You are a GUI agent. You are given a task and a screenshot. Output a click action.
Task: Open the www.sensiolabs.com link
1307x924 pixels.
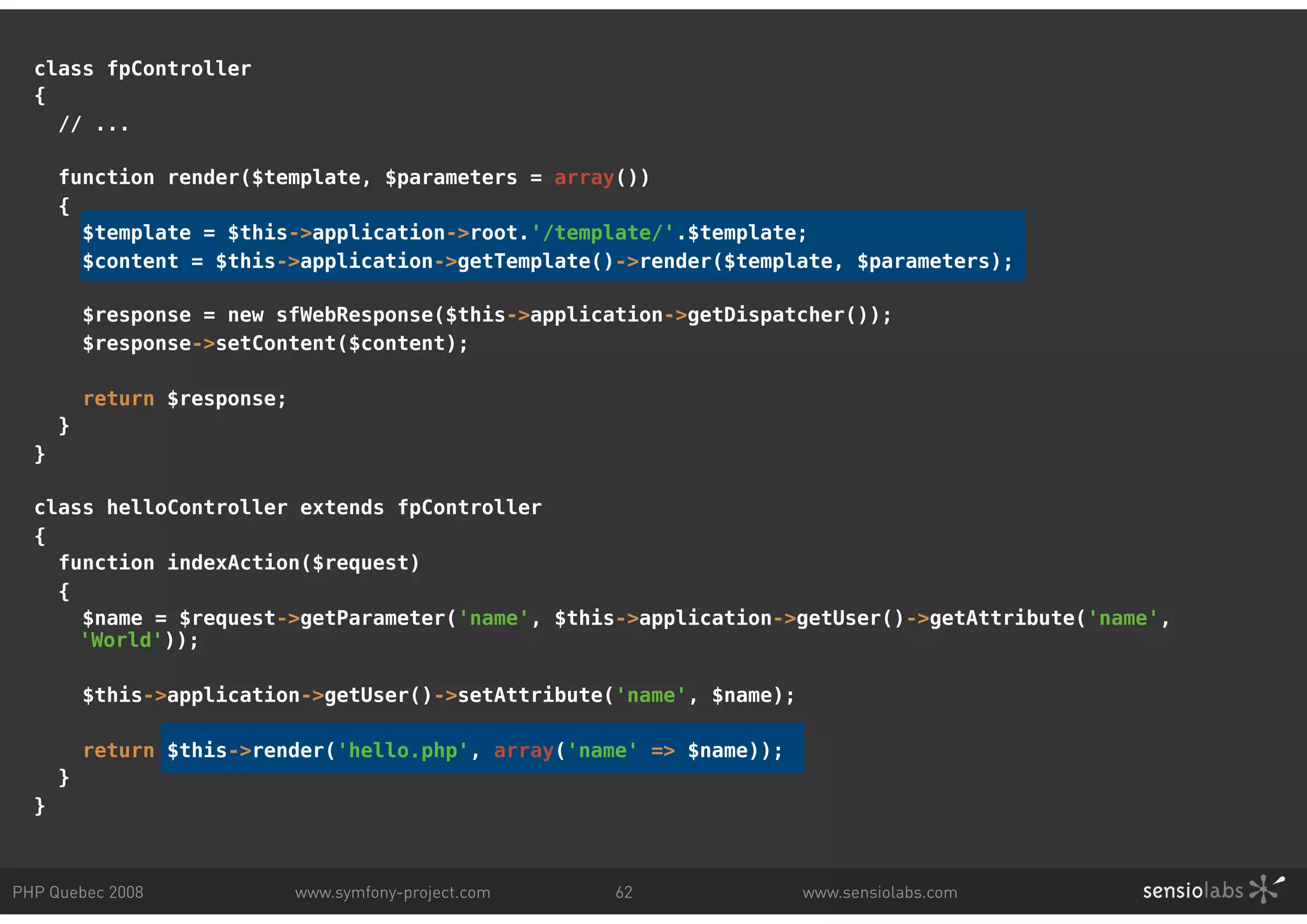tap(879, 892)
